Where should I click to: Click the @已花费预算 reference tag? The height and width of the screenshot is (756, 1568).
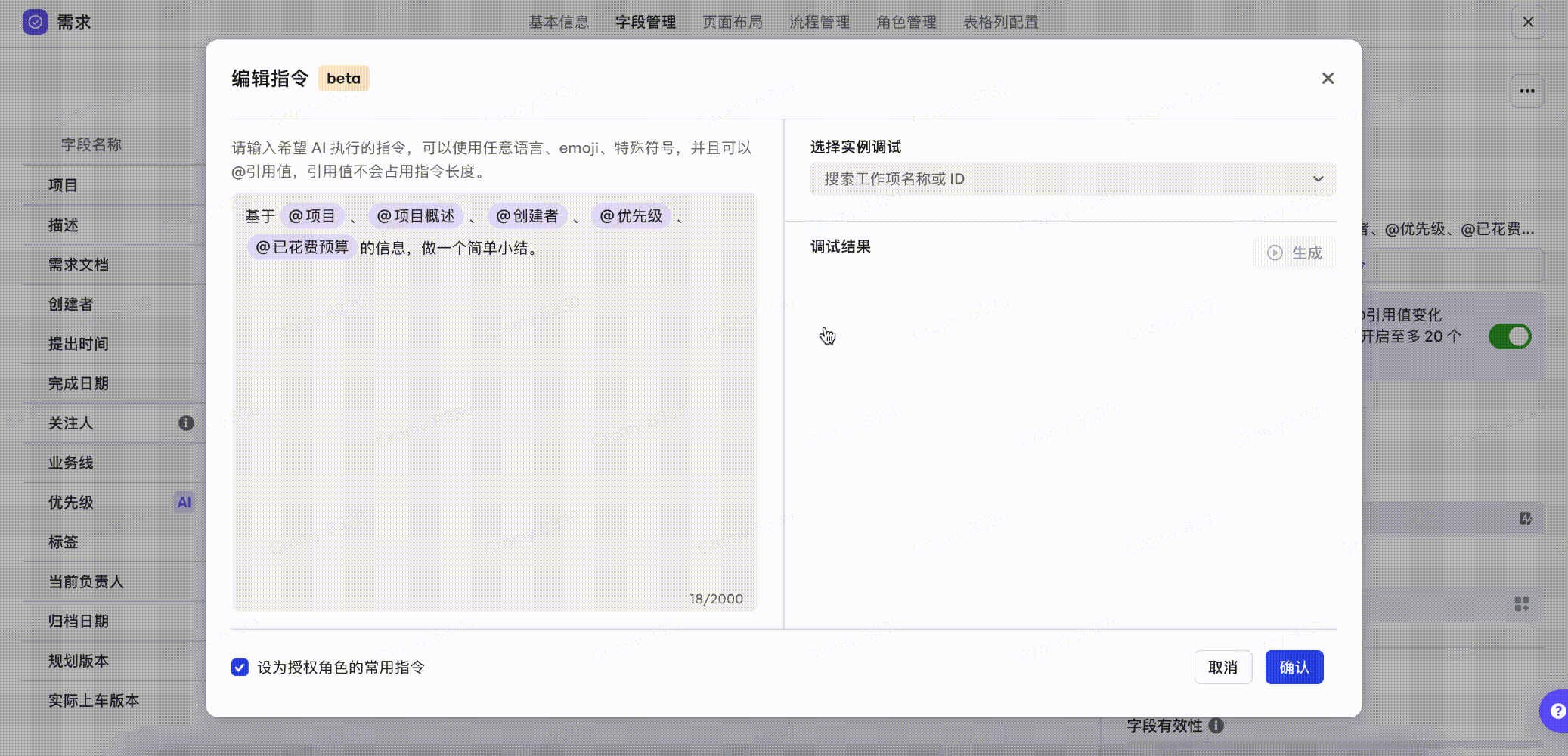[302, 247]
